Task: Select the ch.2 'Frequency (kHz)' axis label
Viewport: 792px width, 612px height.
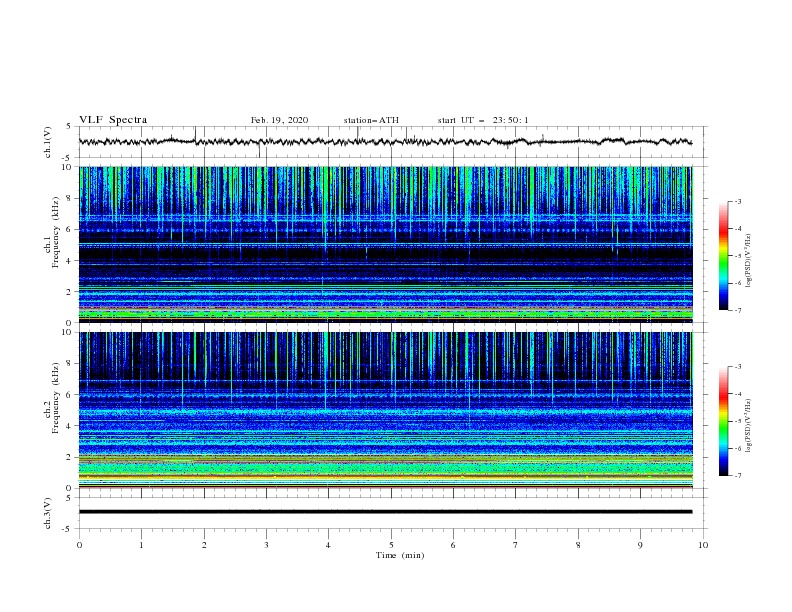Action: 55,398
